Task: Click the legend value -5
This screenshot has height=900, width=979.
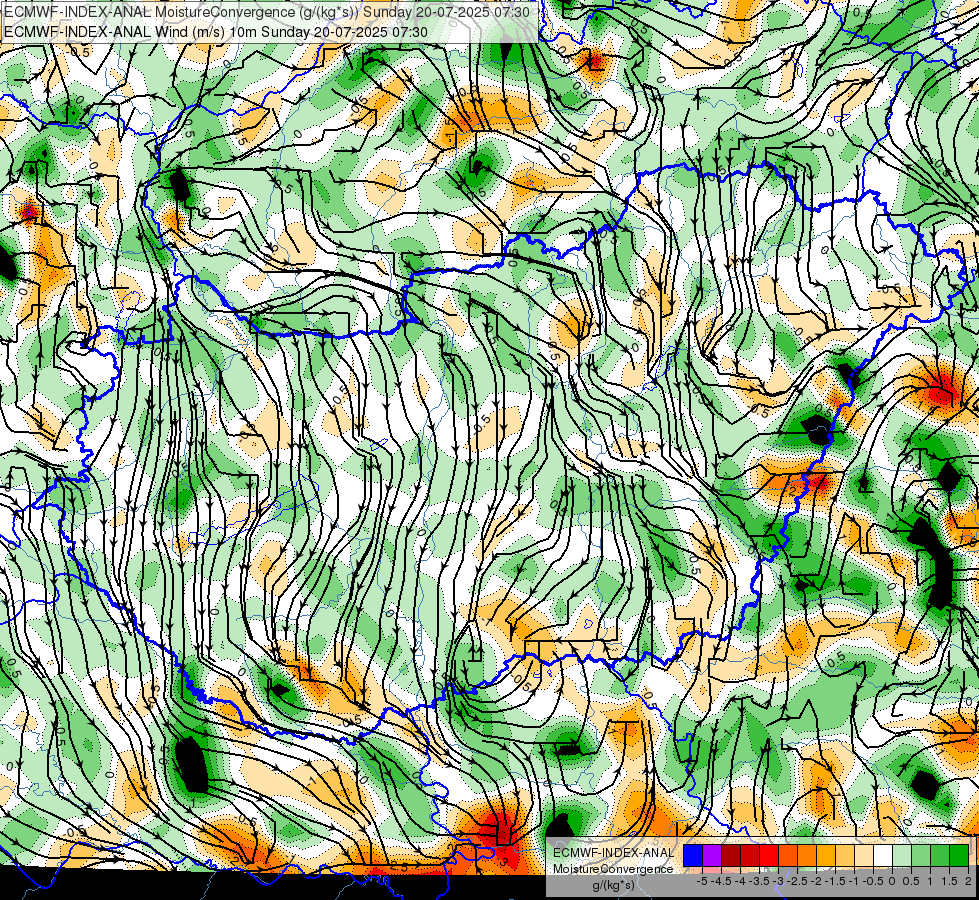Action: coord(702,881)
